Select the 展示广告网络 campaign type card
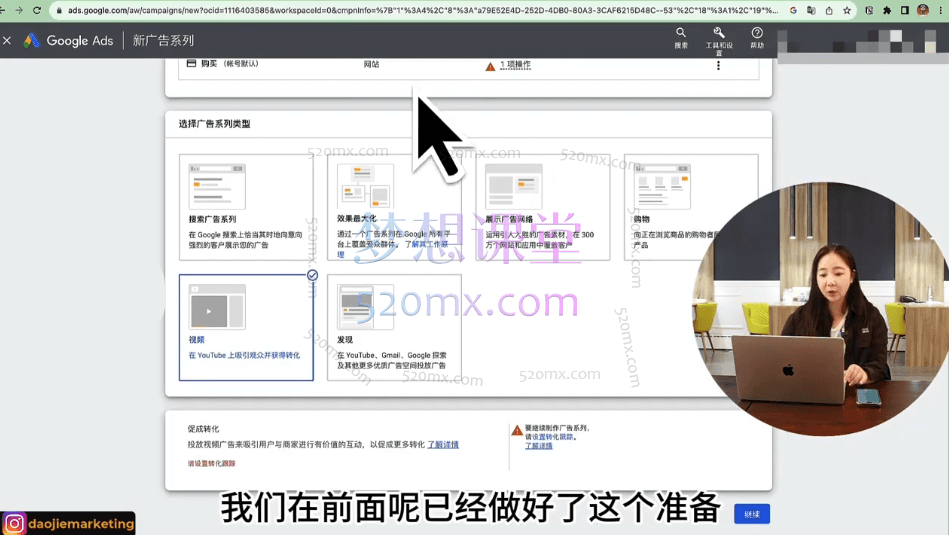949x535 pixels. (542, 208)
